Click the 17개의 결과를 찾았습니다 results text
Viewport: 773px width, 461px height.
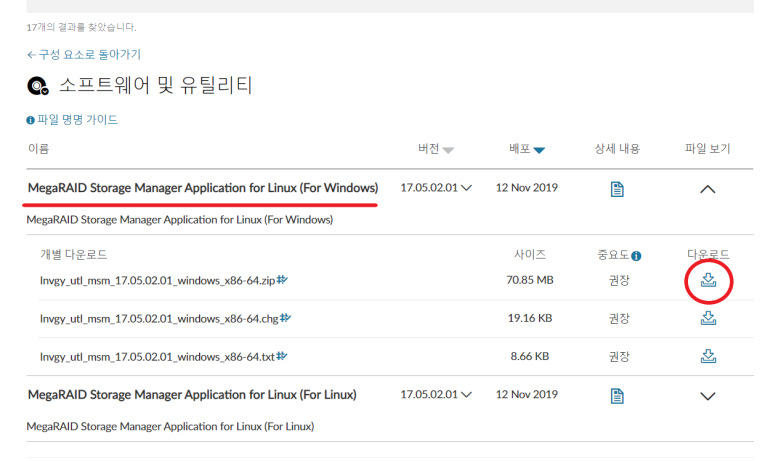click(81, 27)
